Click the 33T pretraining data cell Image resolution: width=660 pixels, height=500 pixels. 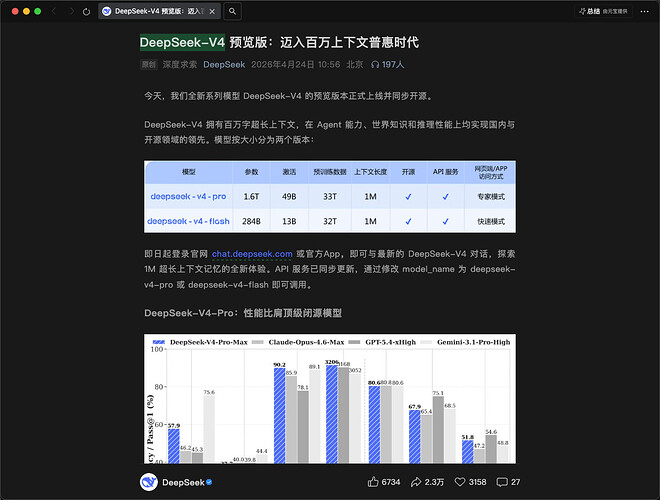point(330,197)
